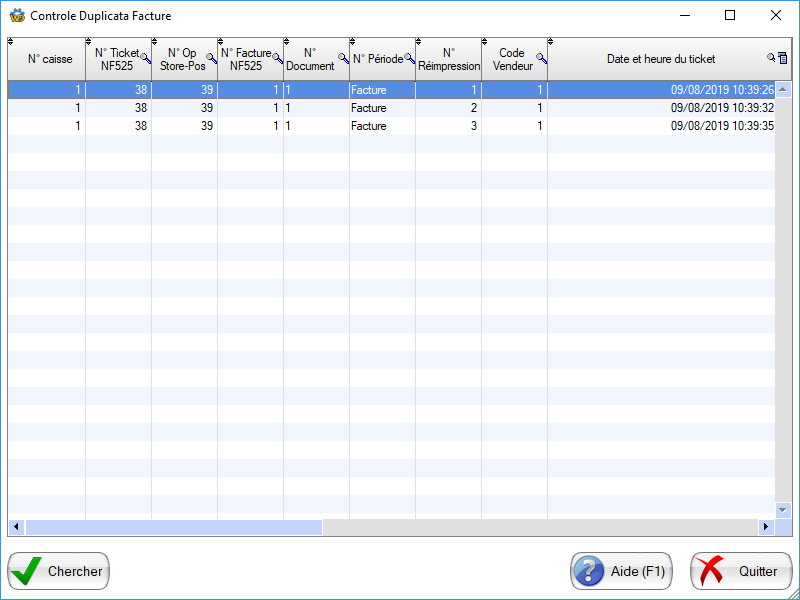Click search magnifier in N° Op Store-Pos header
This screenshot has width=800, height=600.
211,59
